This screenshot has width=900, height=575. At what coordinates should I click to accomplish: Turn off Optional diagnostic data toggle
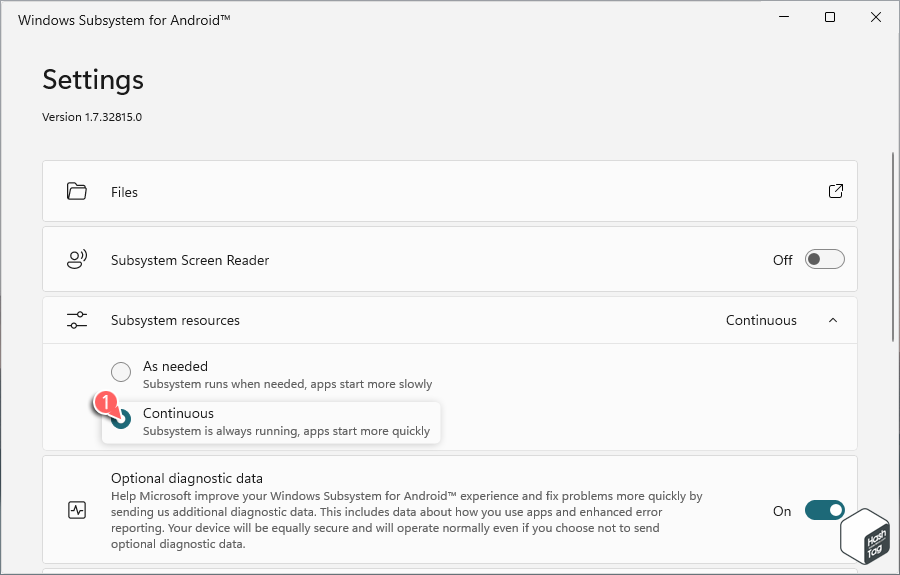click(x=824, y=510)
